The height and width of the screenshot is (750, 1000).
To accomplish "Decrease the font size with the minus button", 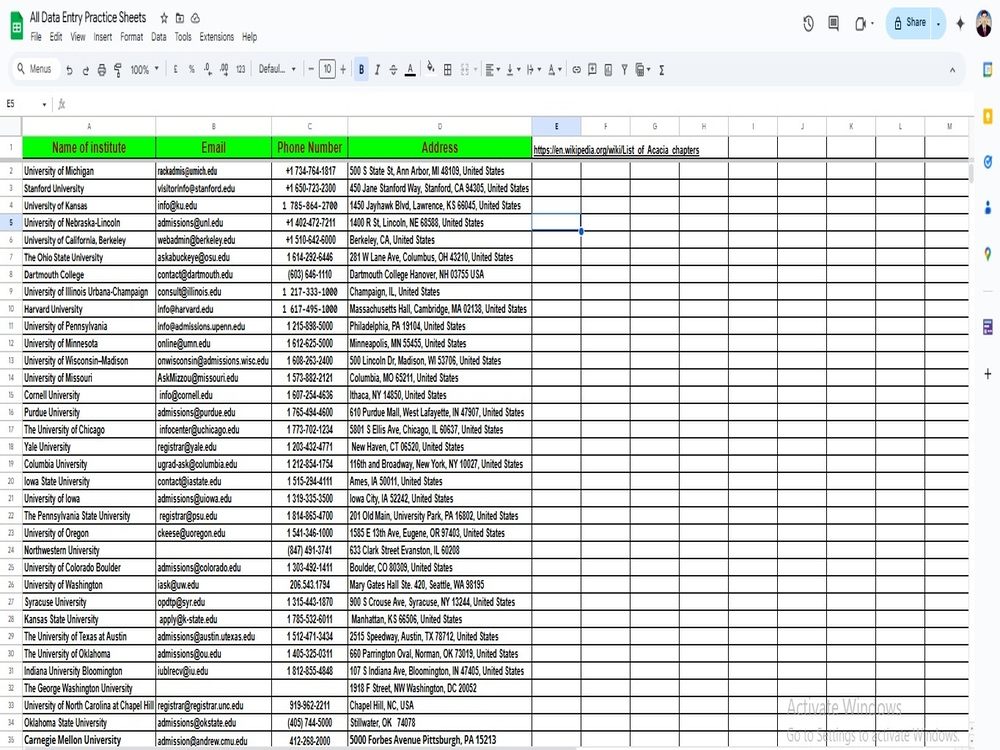I will (311, 69).
